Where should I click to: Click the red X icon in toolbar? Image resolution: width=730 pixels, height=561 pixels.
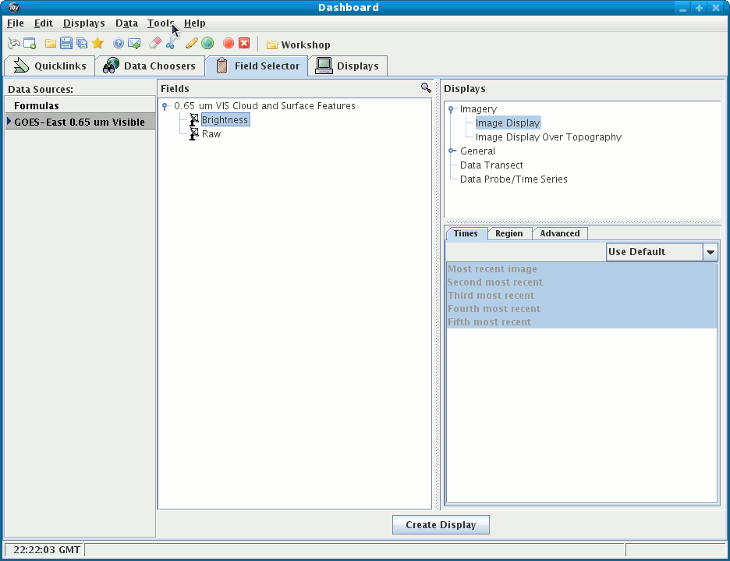pos(244,44)
